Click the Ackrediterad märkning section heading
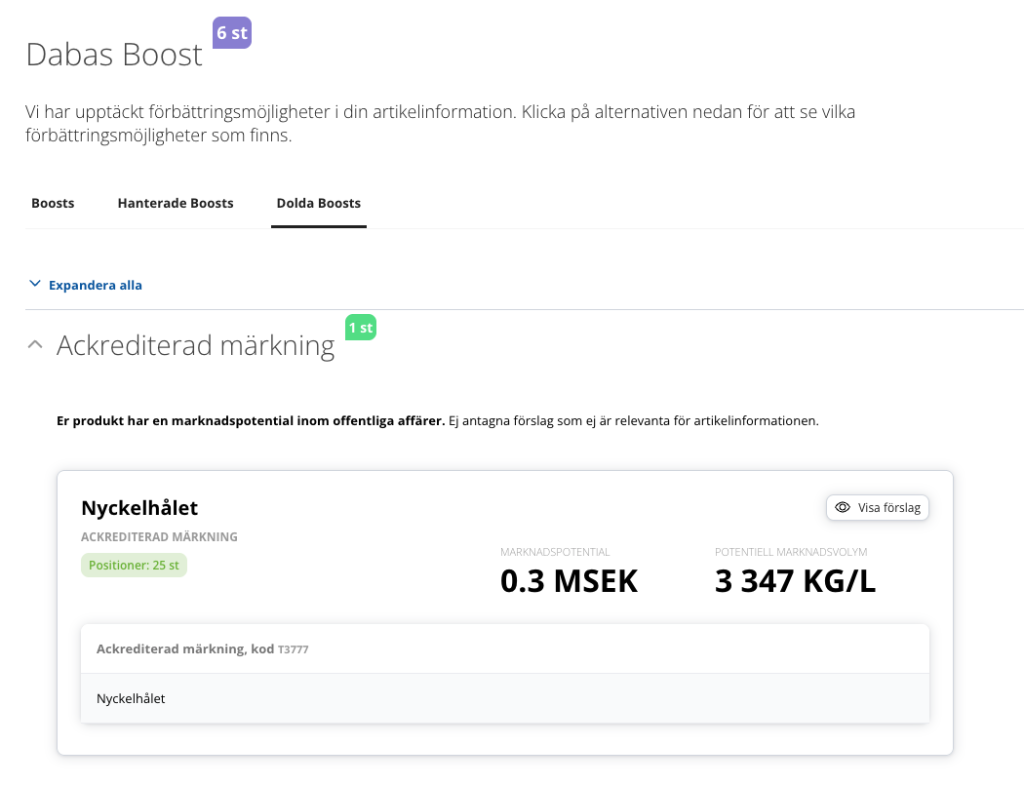 click(x=196, y=345)
